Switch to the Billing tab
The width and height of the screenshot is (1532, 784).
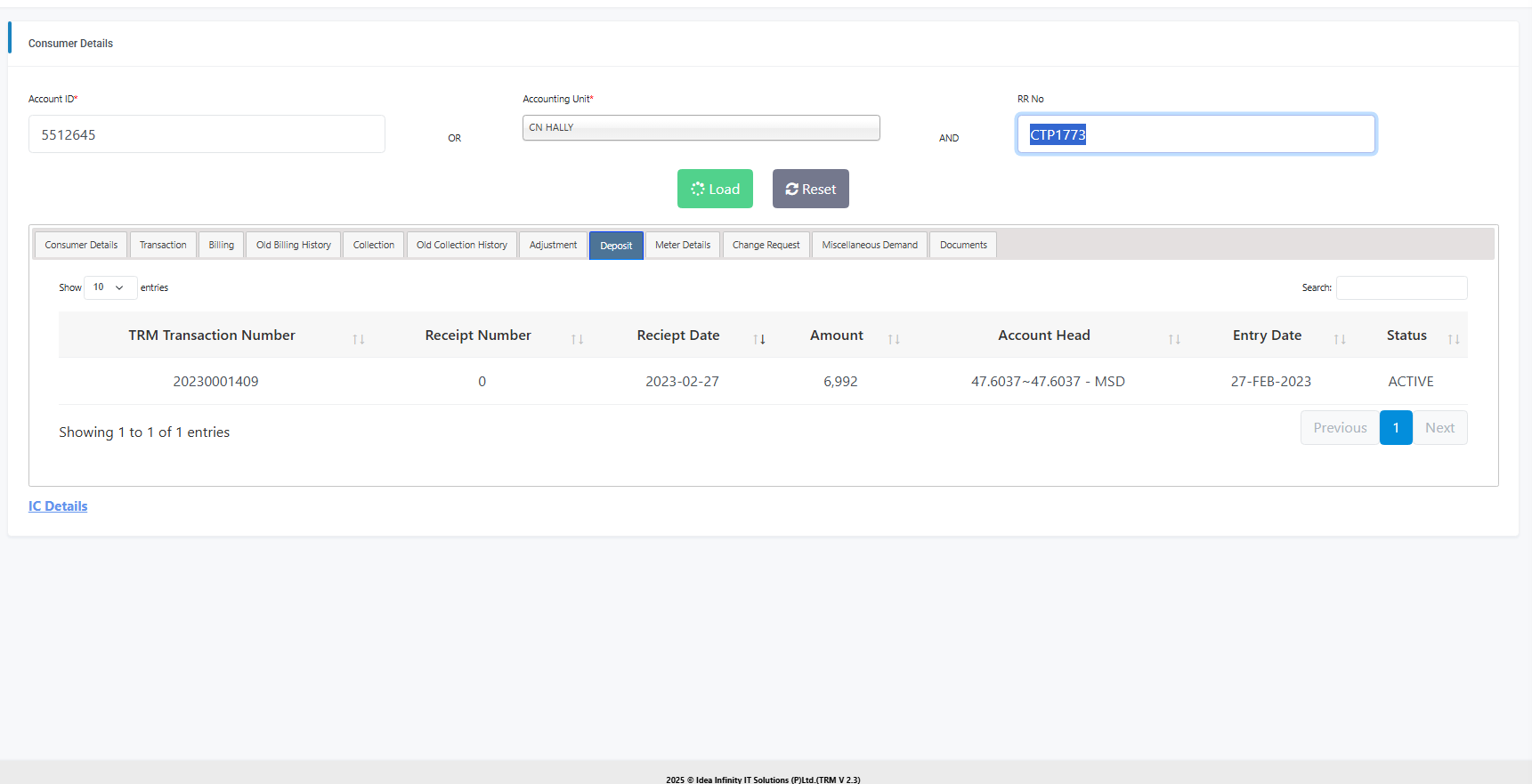tap(221, 245)
